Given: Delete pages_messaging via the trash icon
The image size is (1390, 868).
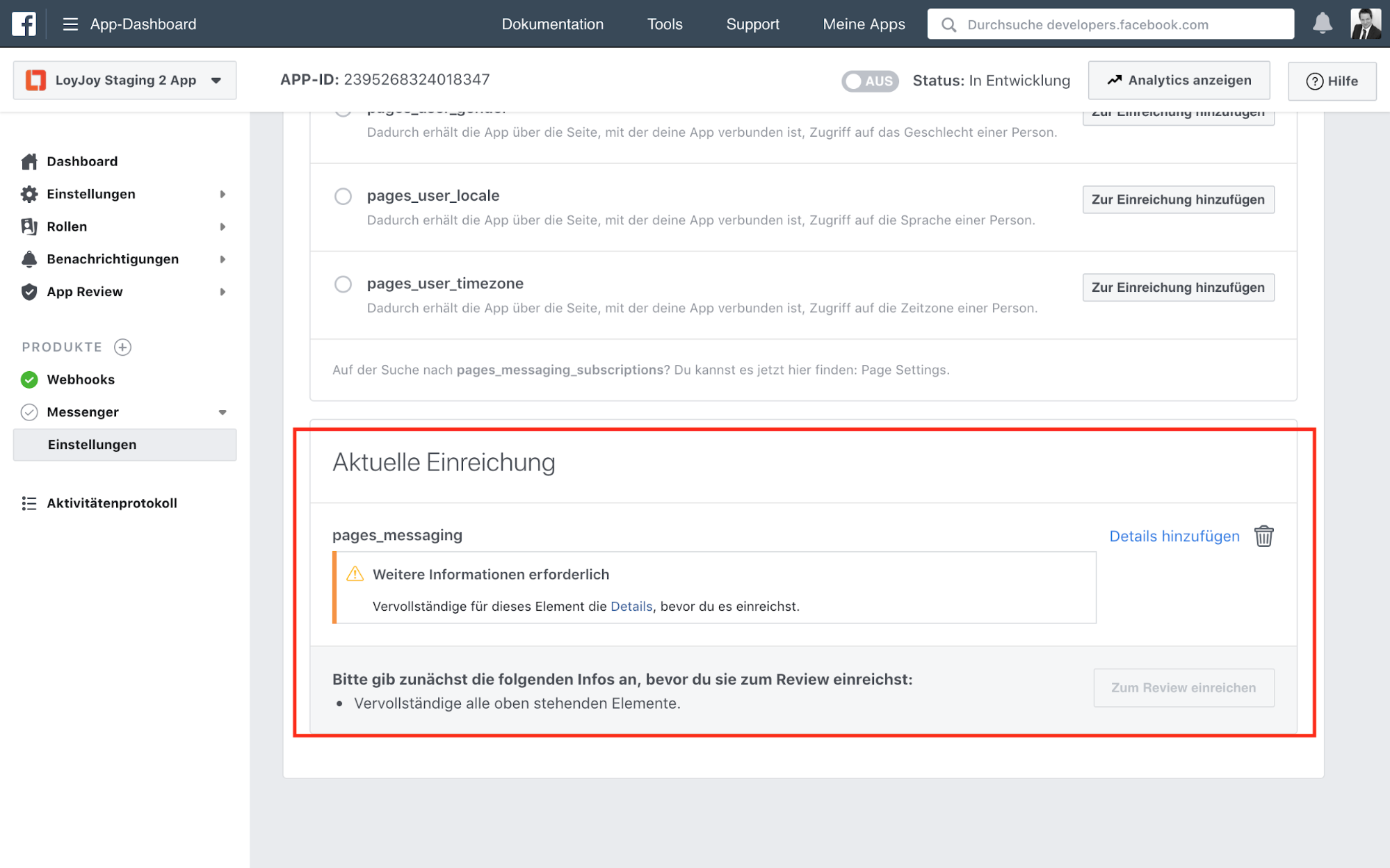Looking at the screenshot, I should pyautogui.click(x=1263, y=536).
